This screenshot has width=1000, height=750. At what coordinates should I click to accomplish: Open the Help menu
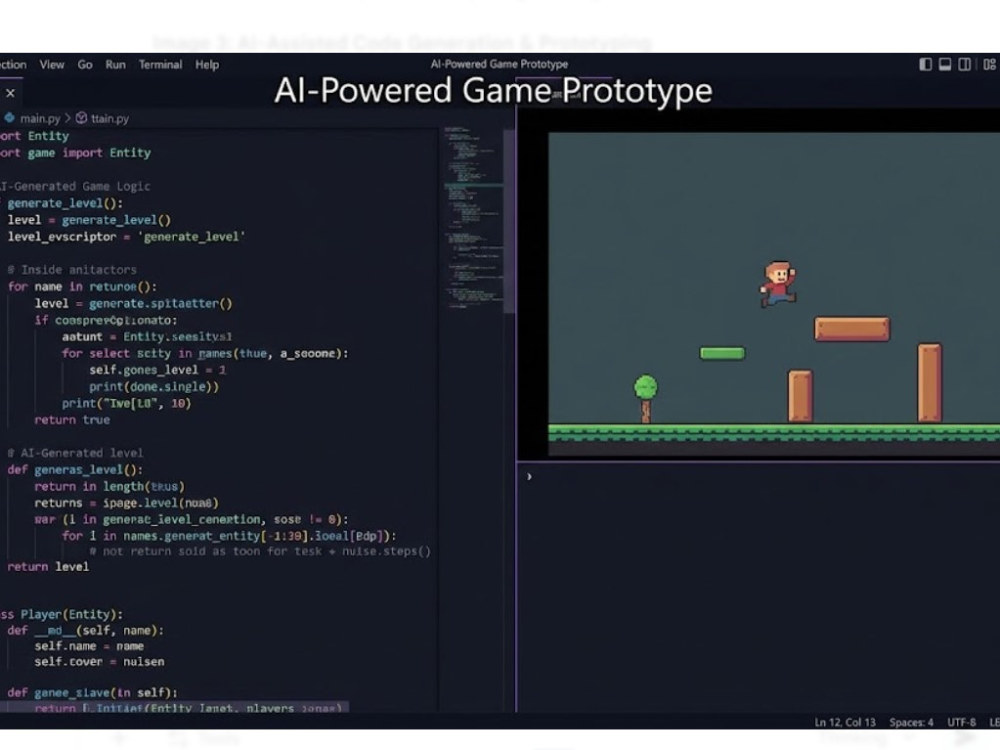click(207, 64)
